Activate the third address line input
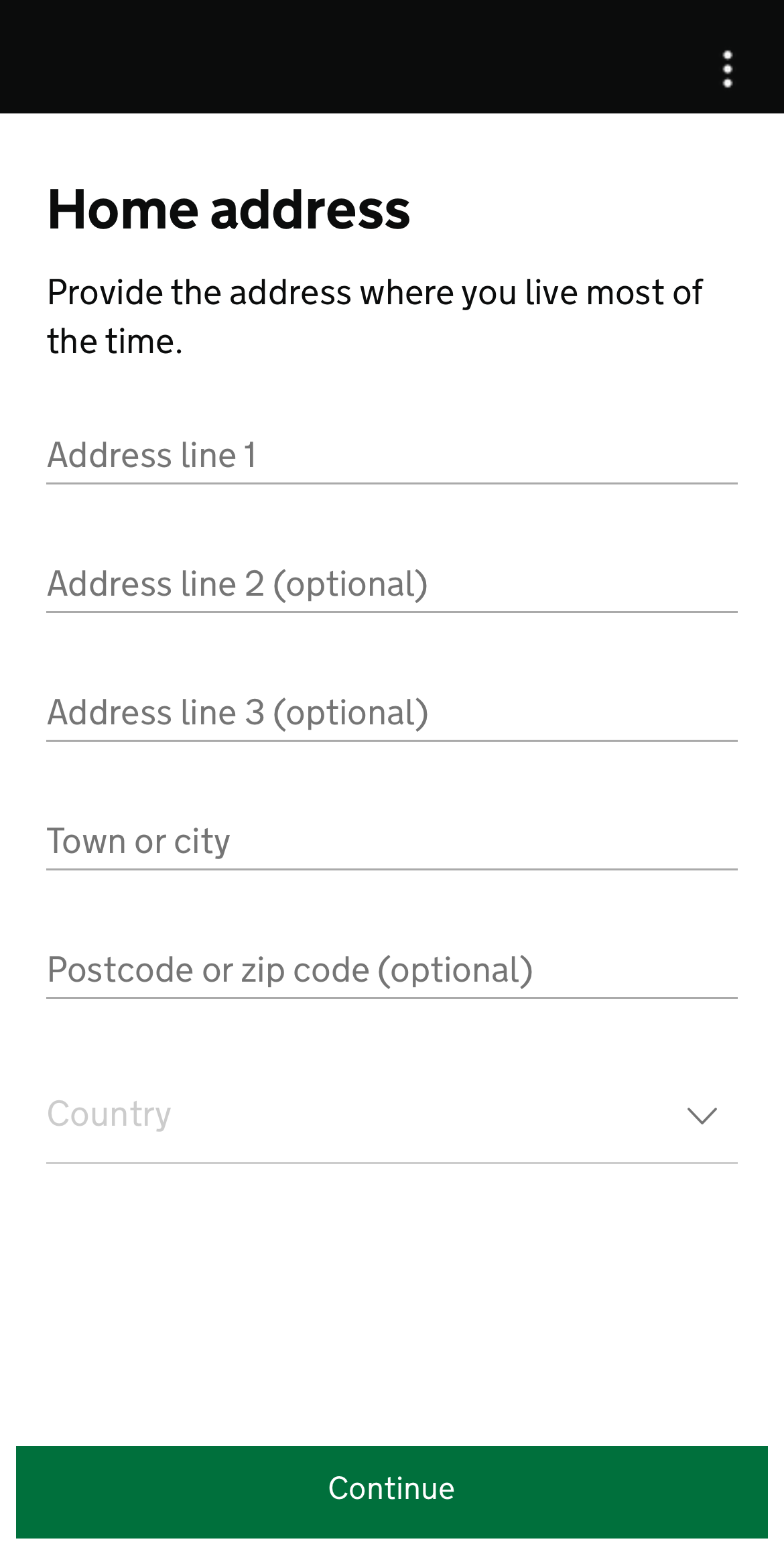 (392, 713)
